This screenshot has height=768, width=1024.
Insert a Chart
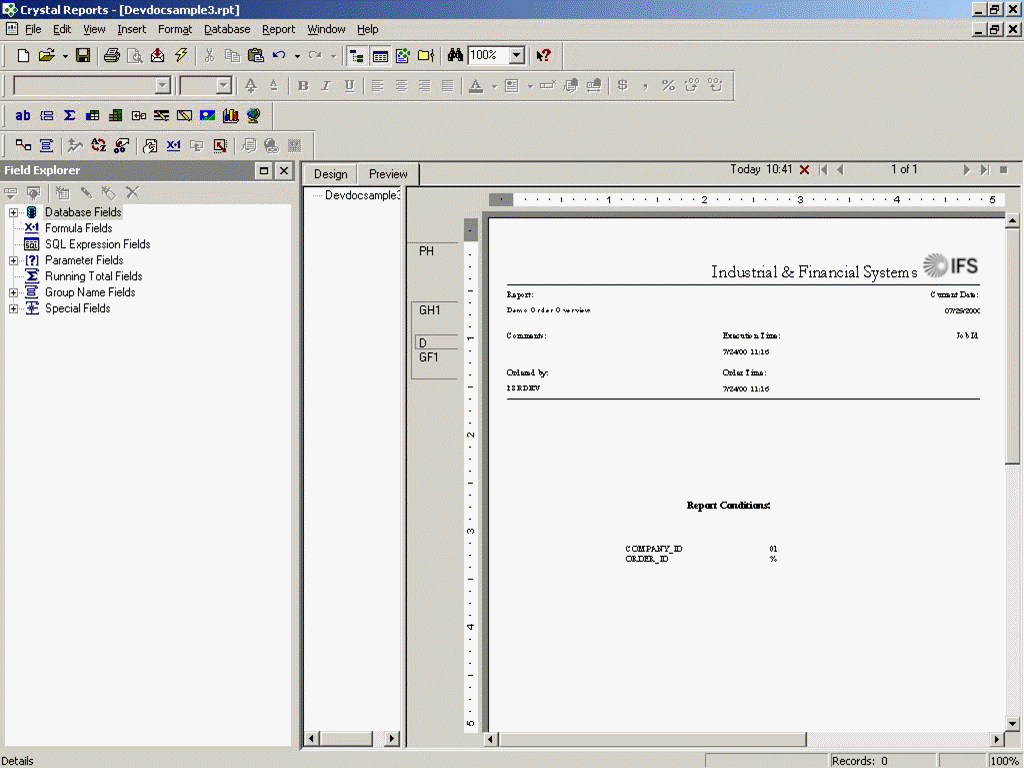point(230,115)
